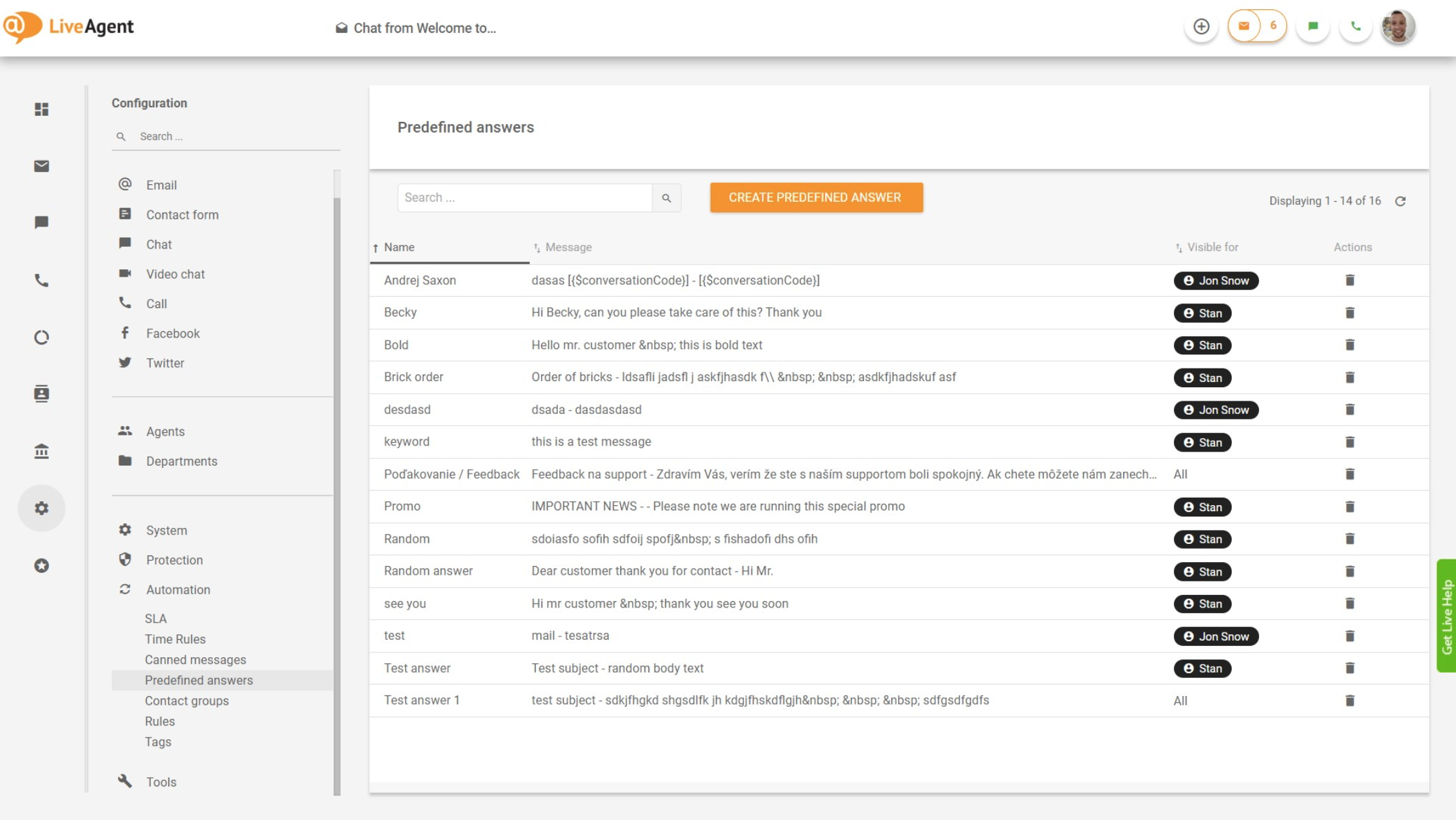Open the add-new plus icon in top bar
The width and height of the screenshot is (1456, 820).
[x=1201, y=27]
